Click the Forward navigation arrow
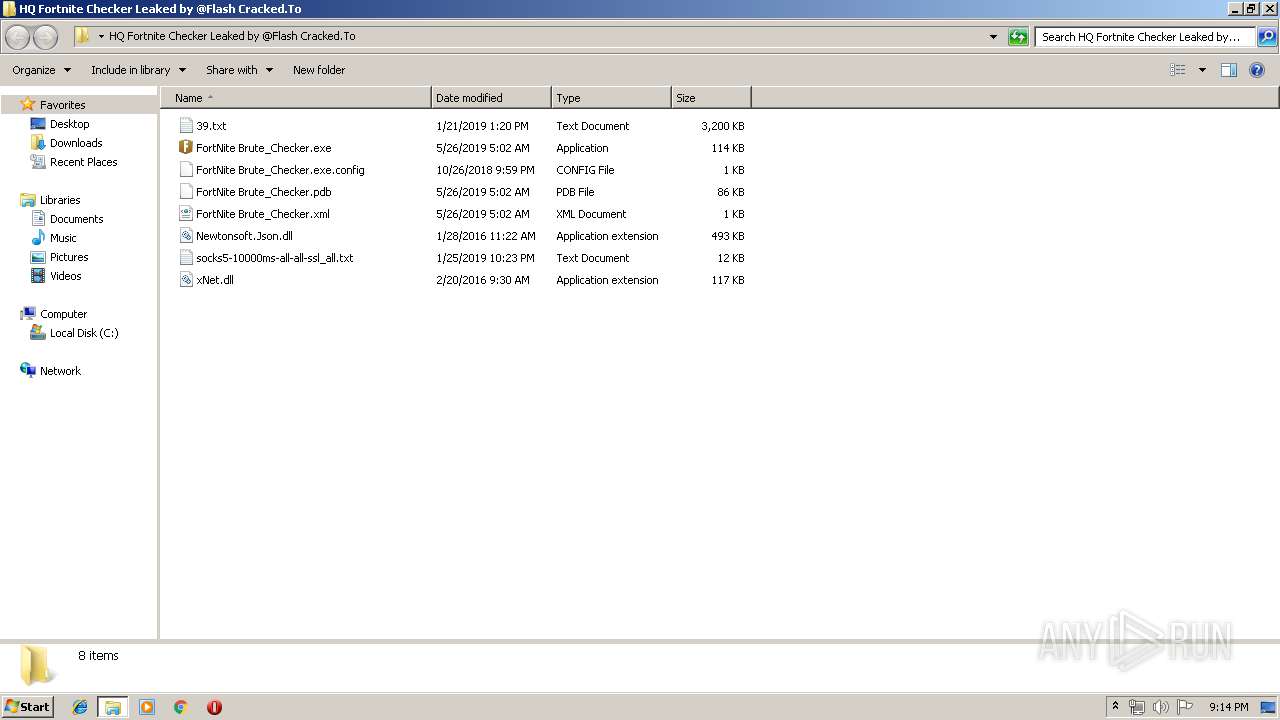The height and width of the screenshot is (720, 1280). [46, 37]
